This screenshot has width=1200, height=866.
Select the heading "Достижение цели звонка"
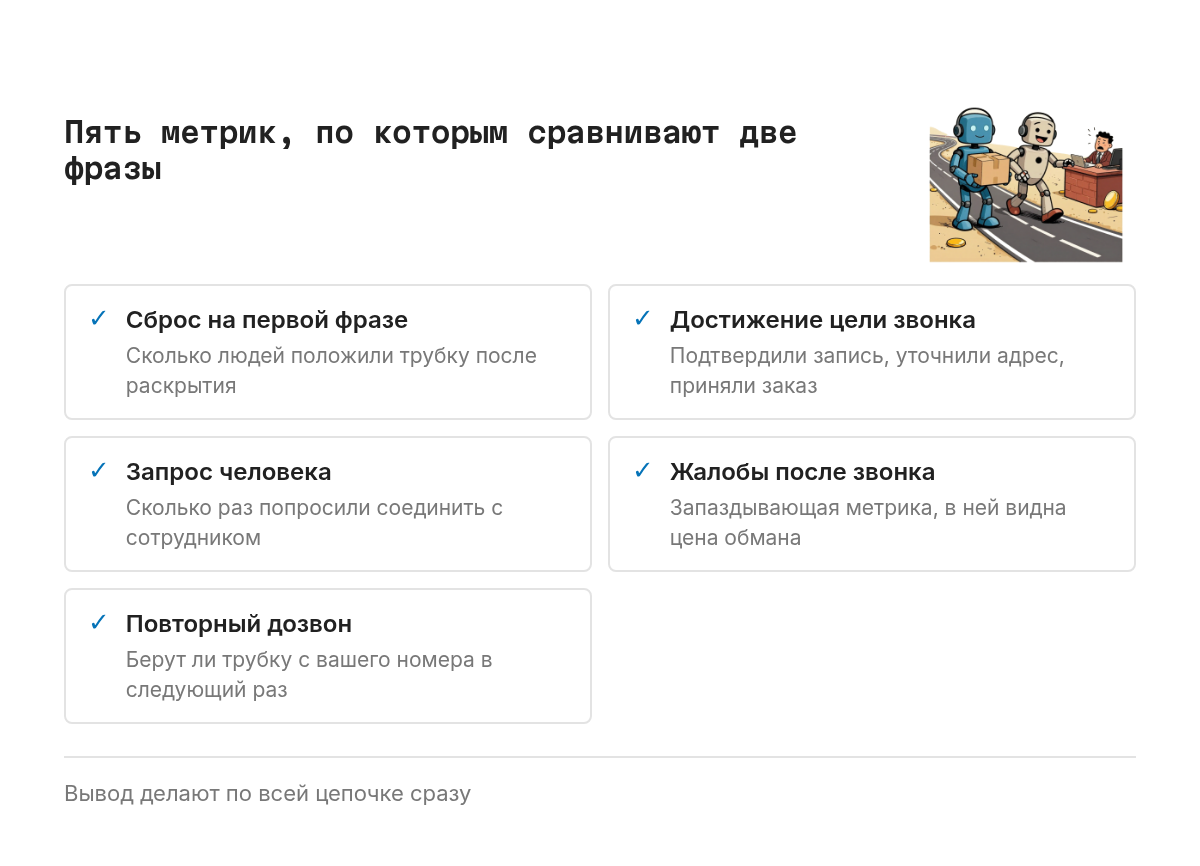pyautogui.click(x=823, y=320)
